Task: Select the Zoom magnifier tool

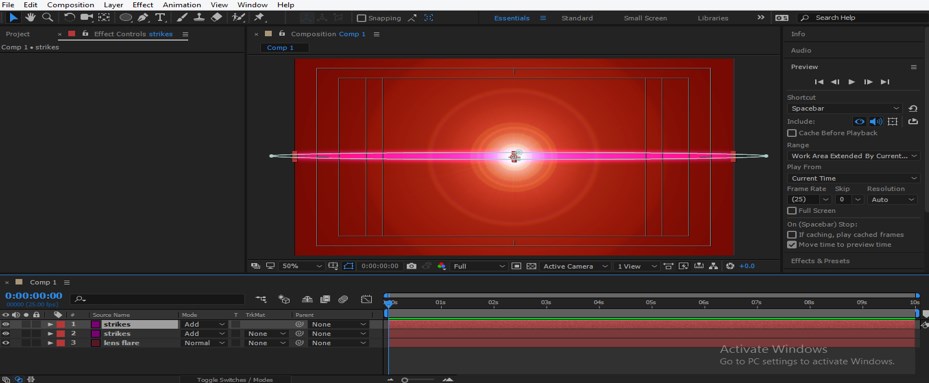Action: coord(47,18)
